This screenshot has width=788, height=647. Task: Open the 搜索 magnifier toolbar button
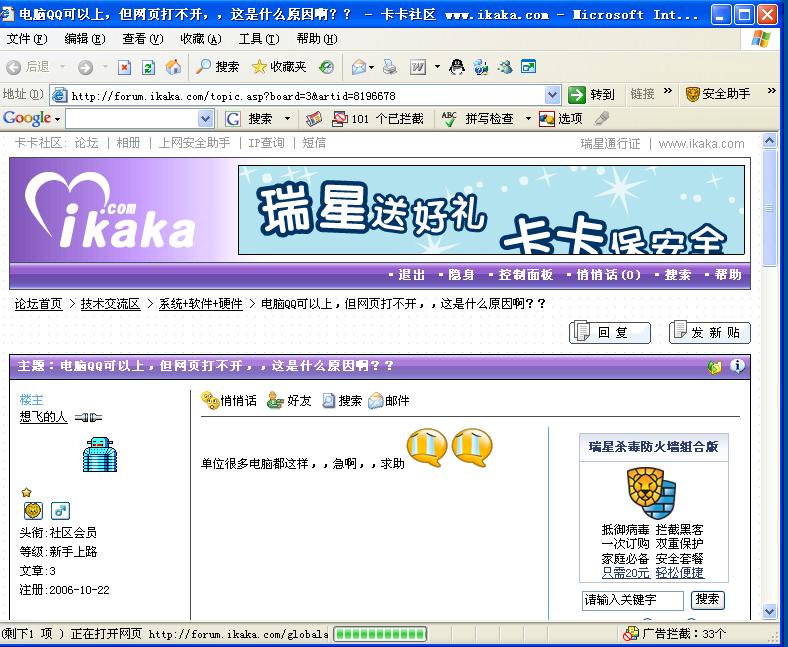[x=217, y=66]
